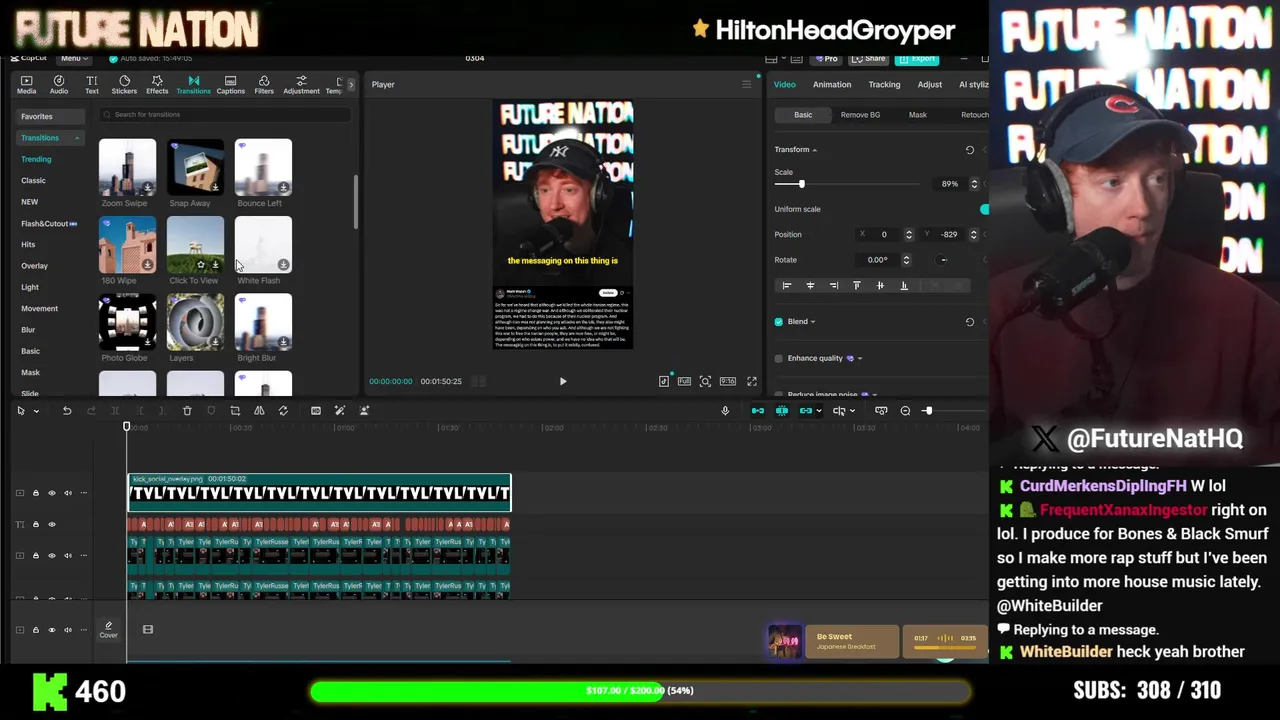The image size is (1280, 720).
Task: Download the Zoom Swipe transition
Action: (148, 188)
